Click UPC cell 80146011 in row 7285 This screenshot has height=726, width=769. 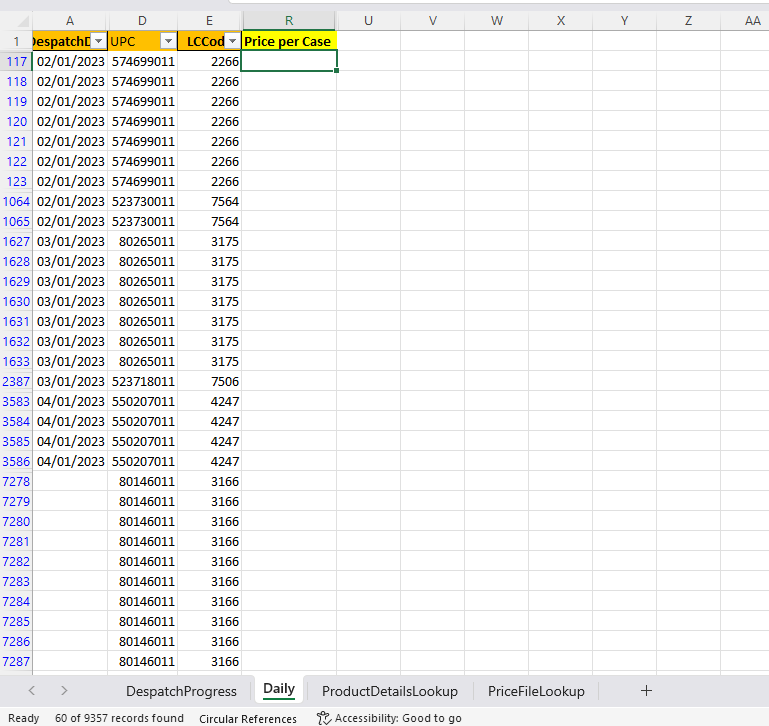click(142, 622)
